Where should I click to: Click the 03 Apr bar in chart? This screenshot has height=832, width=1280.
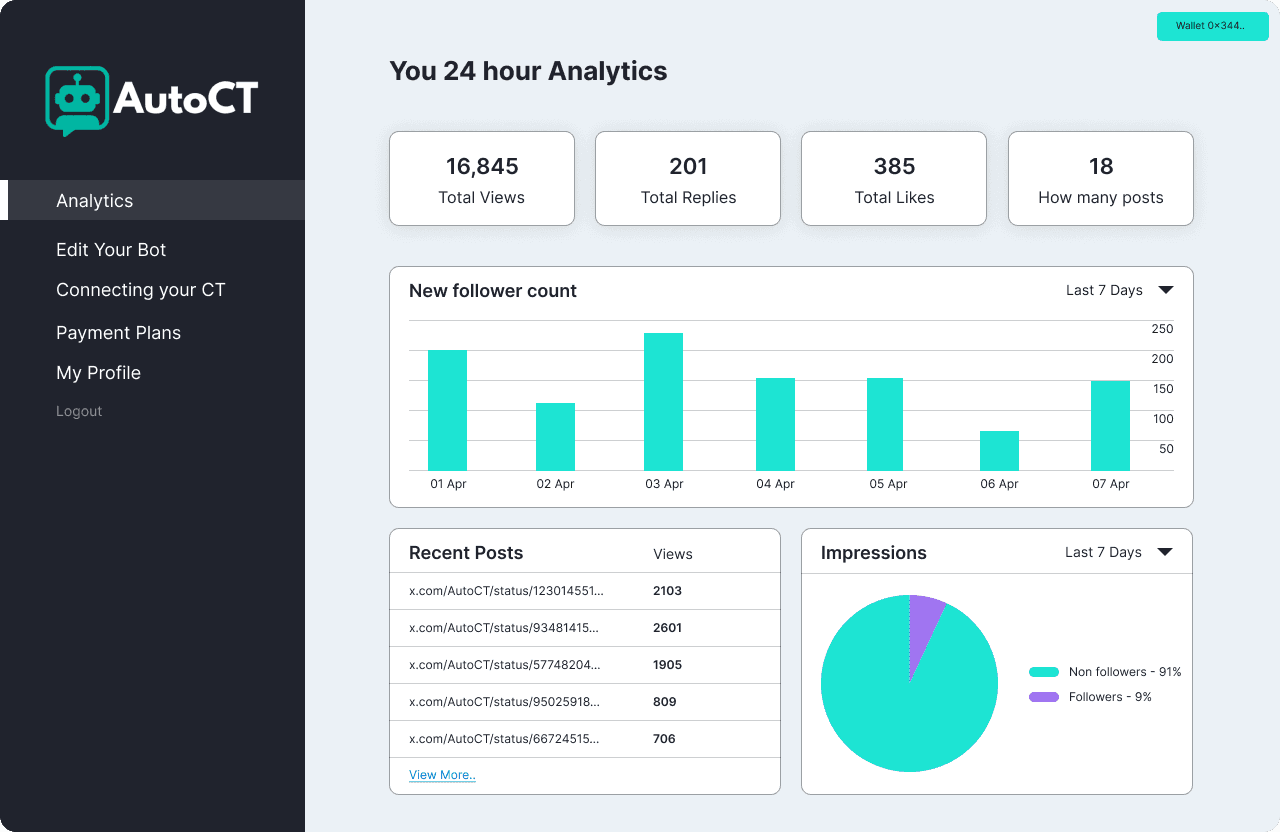(663, 401)
